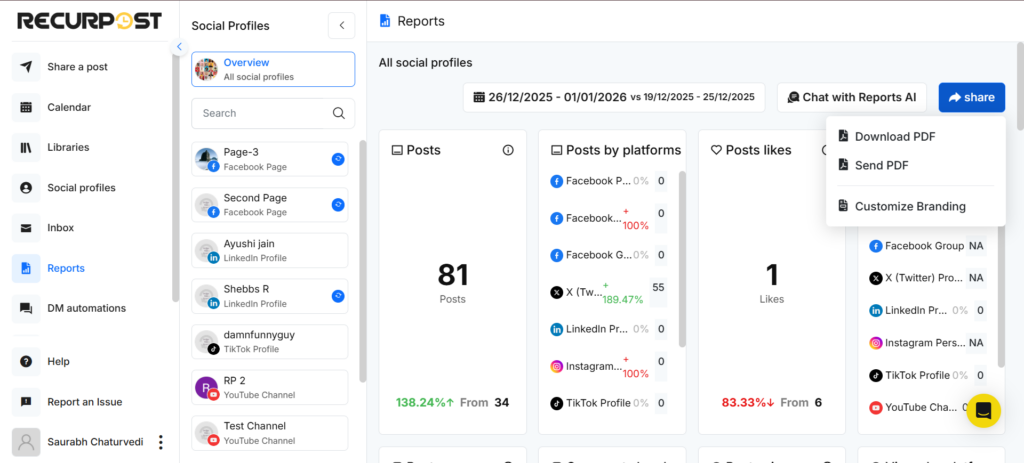Click the RecurPost logo
Screen dimensions: 1024x463
coord(89,21)
